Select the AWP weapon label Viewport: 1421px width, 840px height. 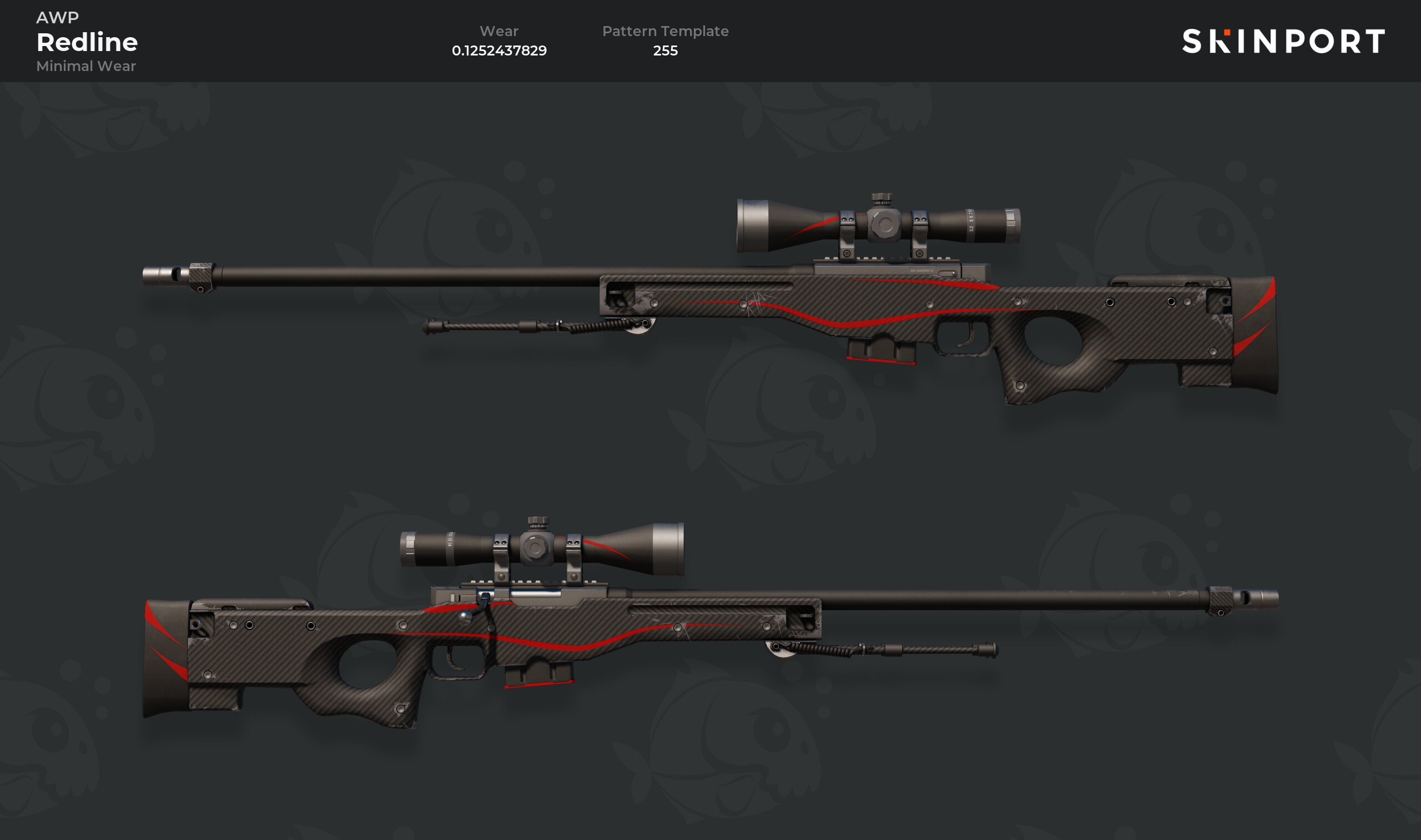coord(58,18)
